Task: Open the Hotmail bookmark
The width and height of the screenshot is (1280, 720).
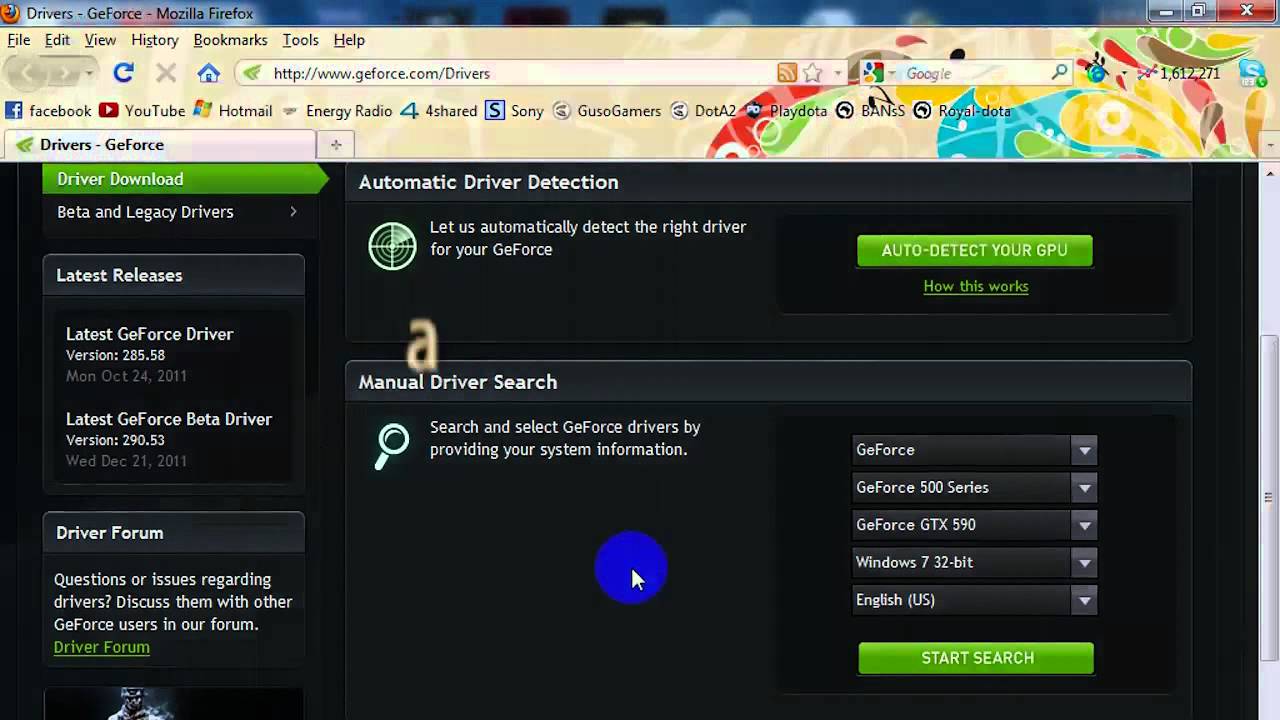Action: pyautogui.click(x=232, y=111)
